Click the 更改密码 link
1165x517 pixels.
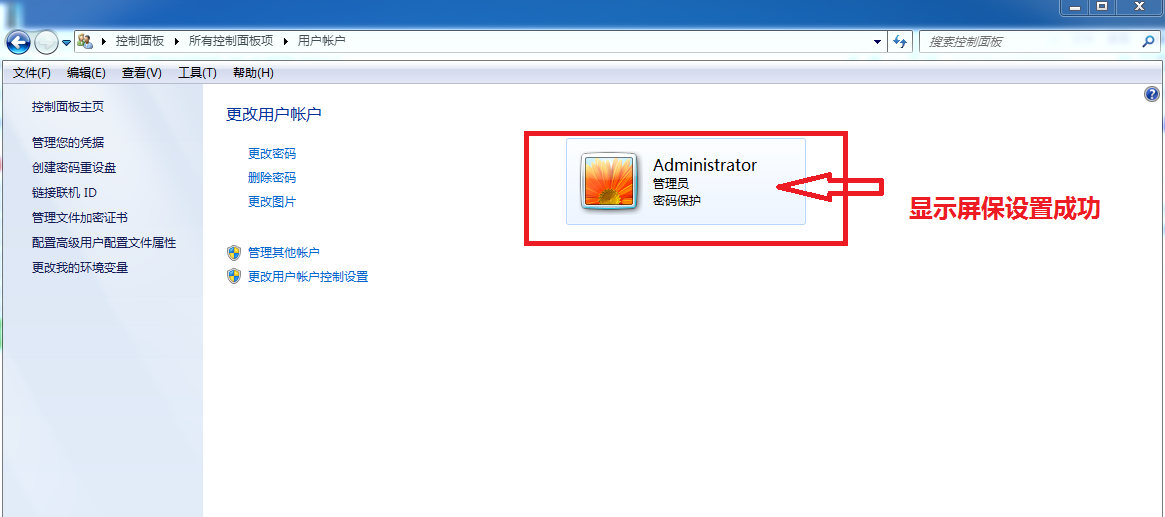272,154
